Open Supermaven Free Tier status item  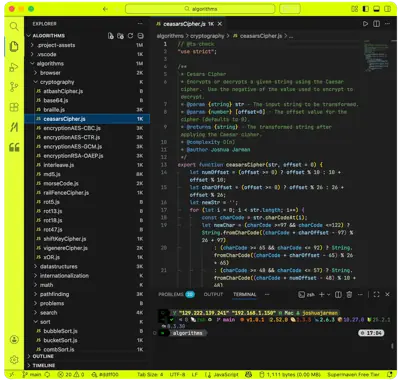pos(353,375)
